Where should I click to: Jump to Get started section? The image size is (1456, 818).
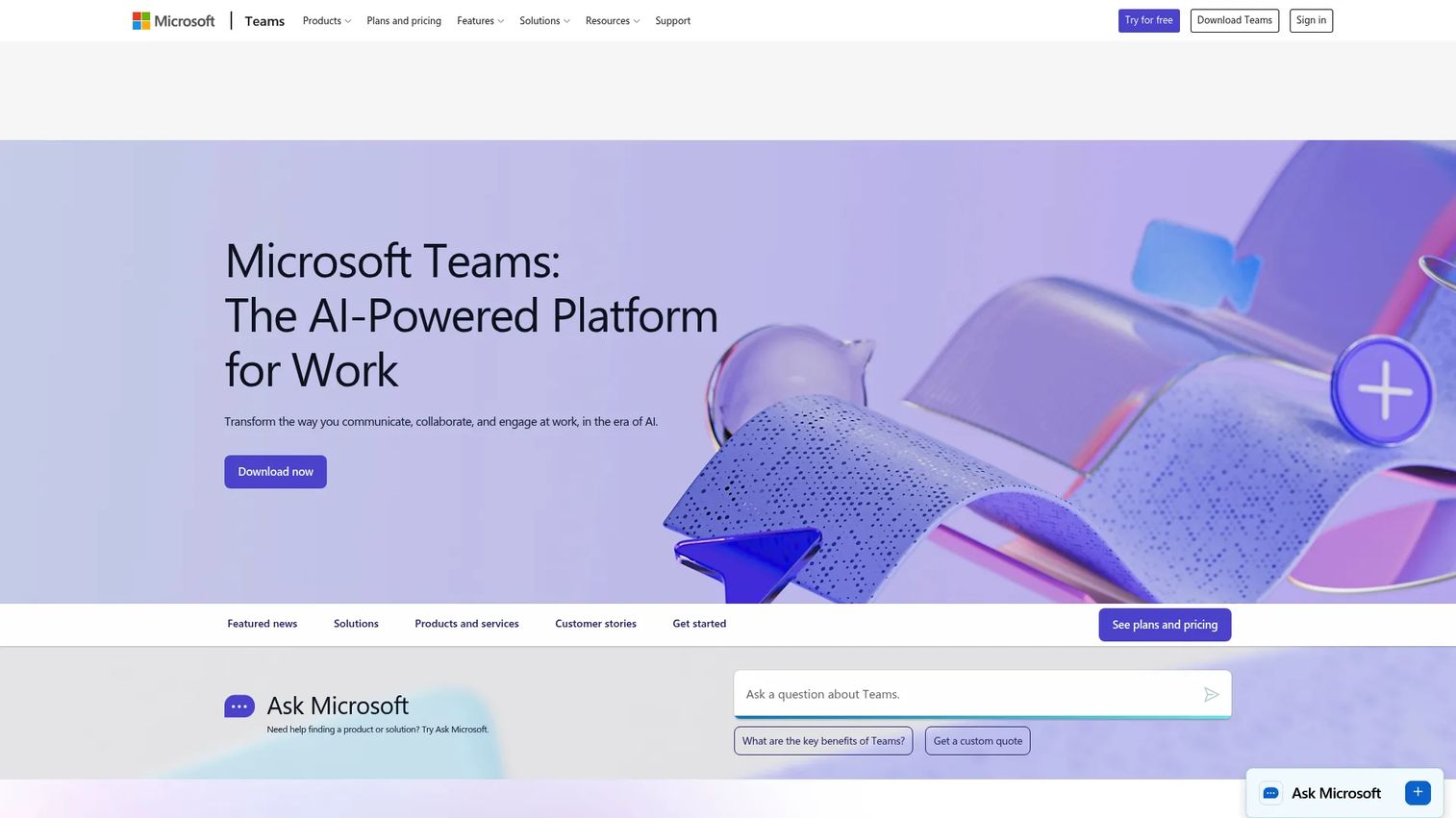[699, 624]
